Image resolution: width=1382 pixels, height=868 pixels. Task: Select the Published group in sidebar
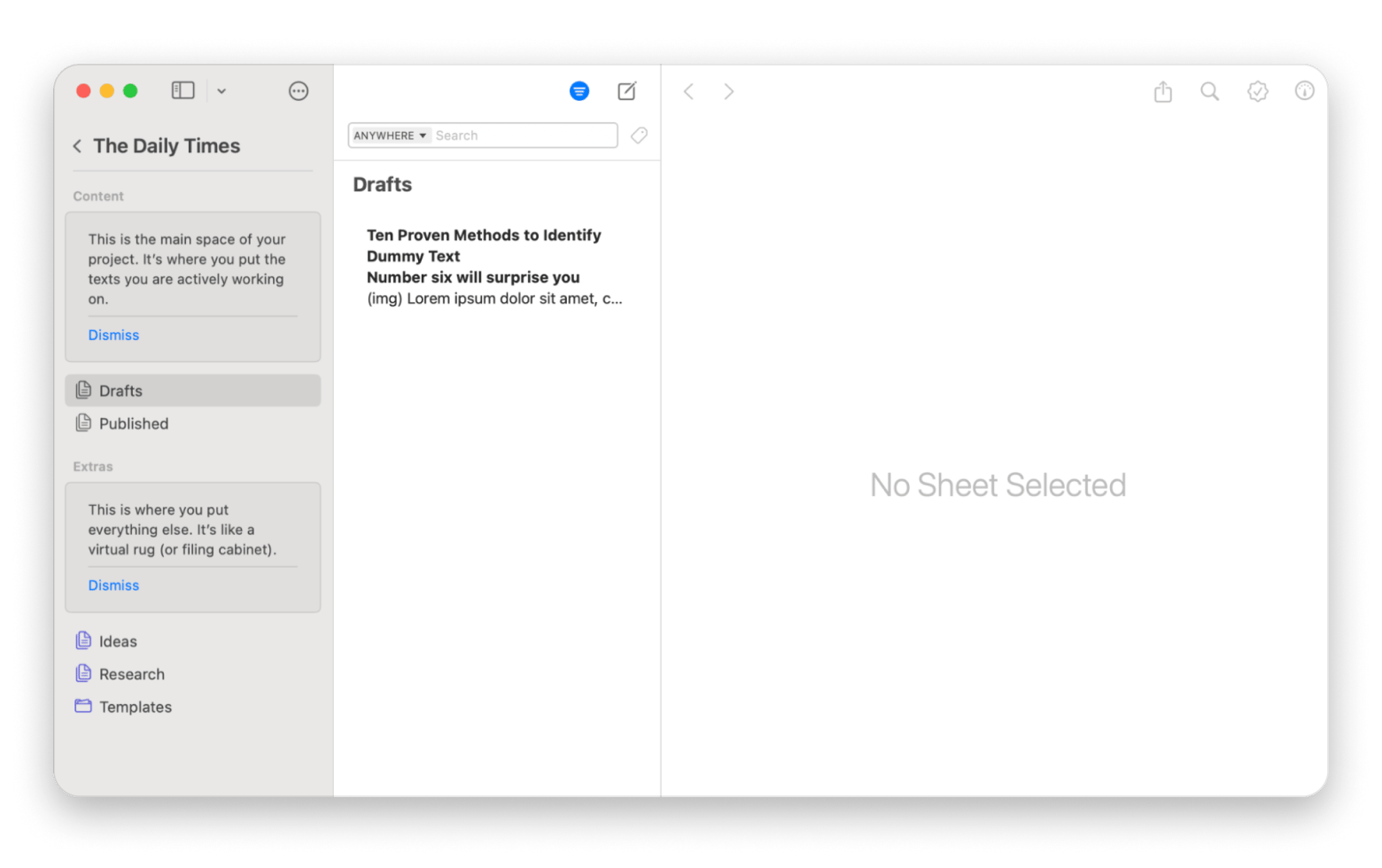(x=134, y=423)
